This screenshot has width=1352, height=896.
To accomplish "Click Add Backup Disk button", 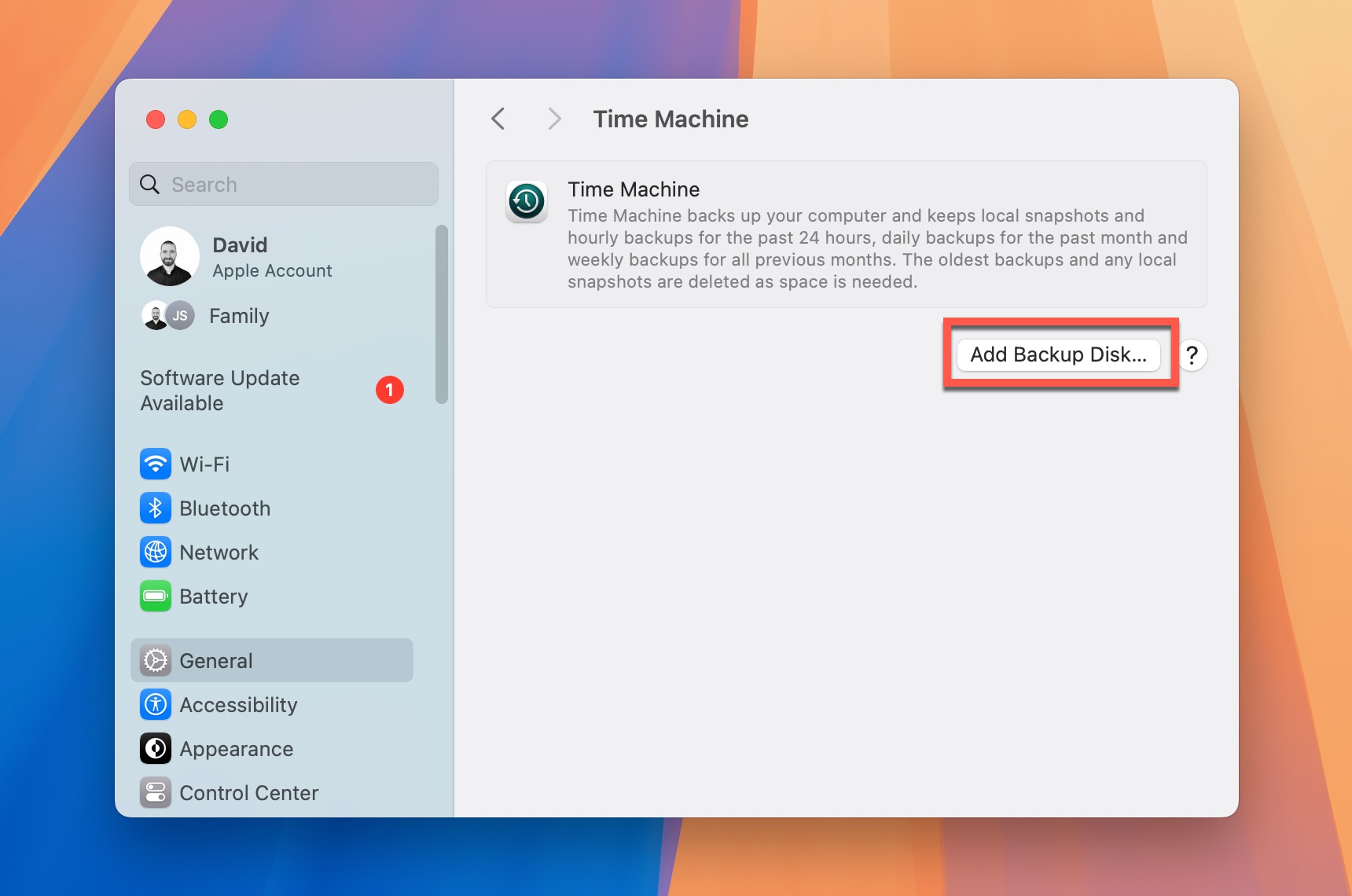I will [1058, 354].
